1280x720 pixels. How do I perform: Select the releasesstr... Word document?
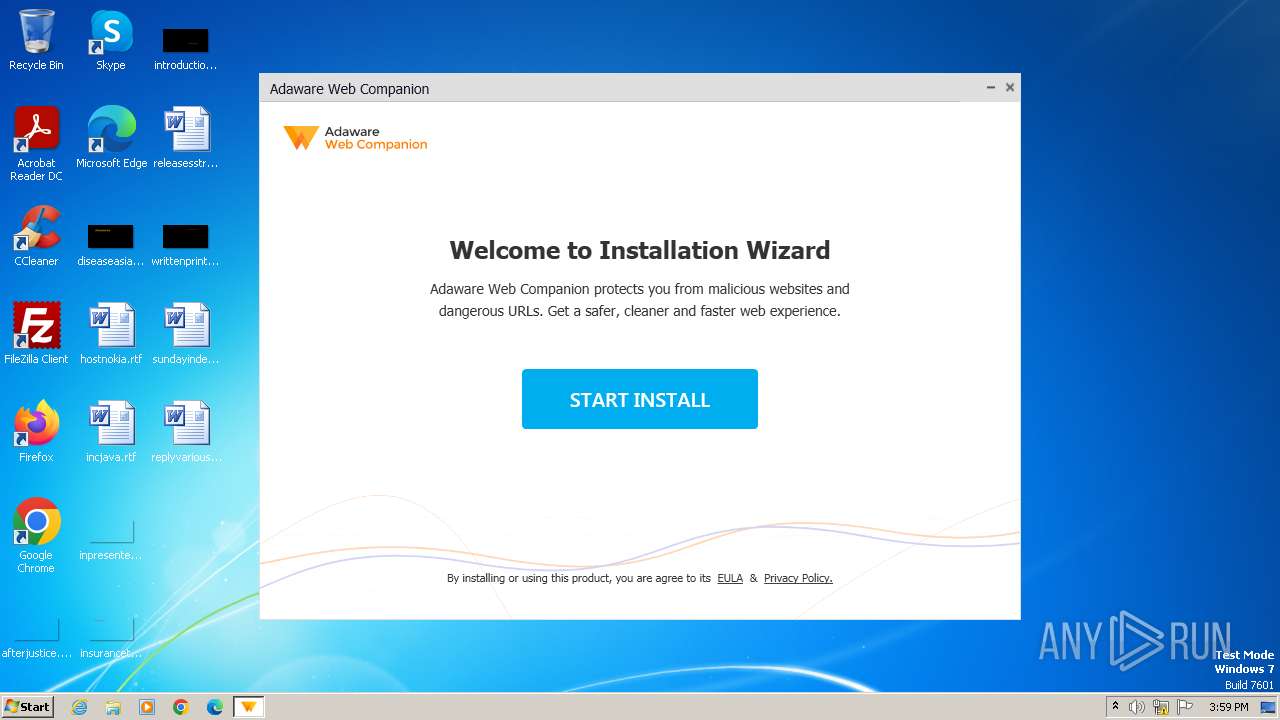(186, 138)
